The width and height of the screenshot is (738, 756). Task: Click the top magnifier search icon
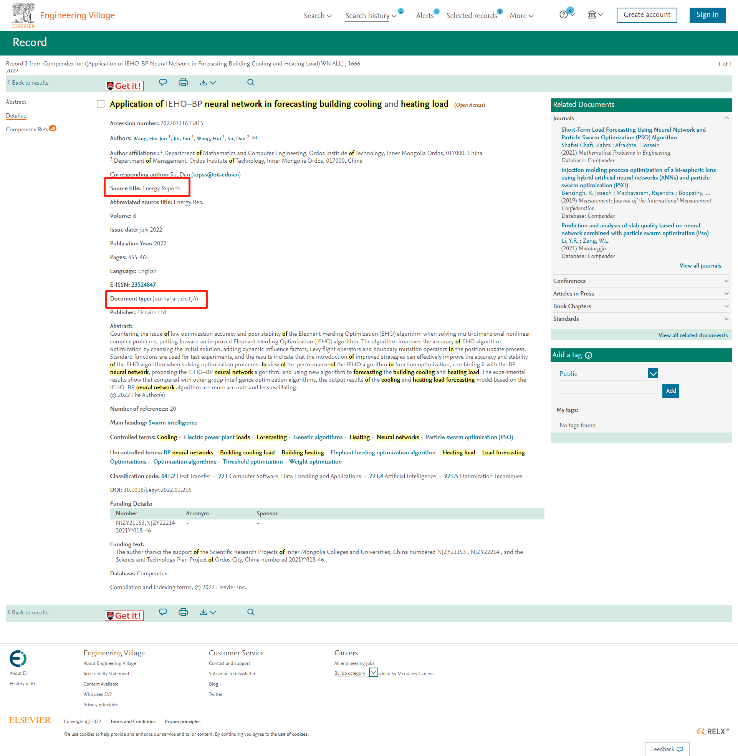click(251, 82)
